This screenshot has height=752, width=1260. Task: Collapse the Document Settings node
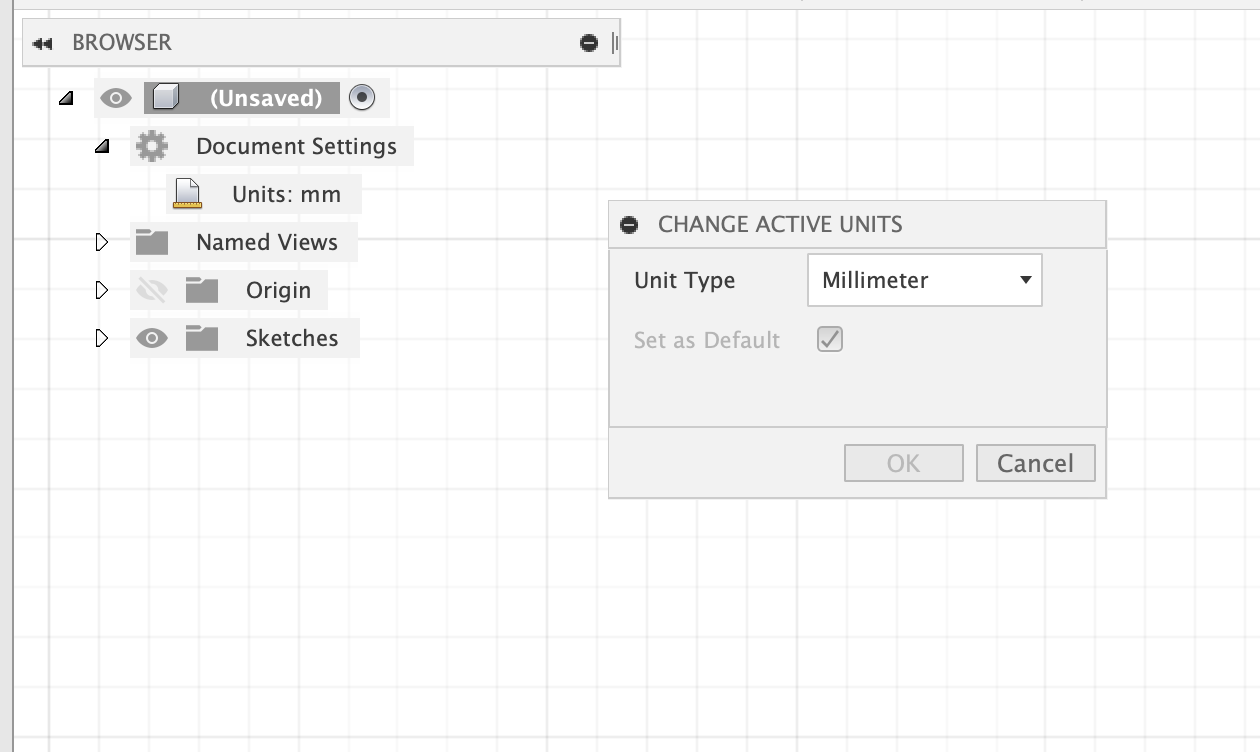click(x=101, y=147)
